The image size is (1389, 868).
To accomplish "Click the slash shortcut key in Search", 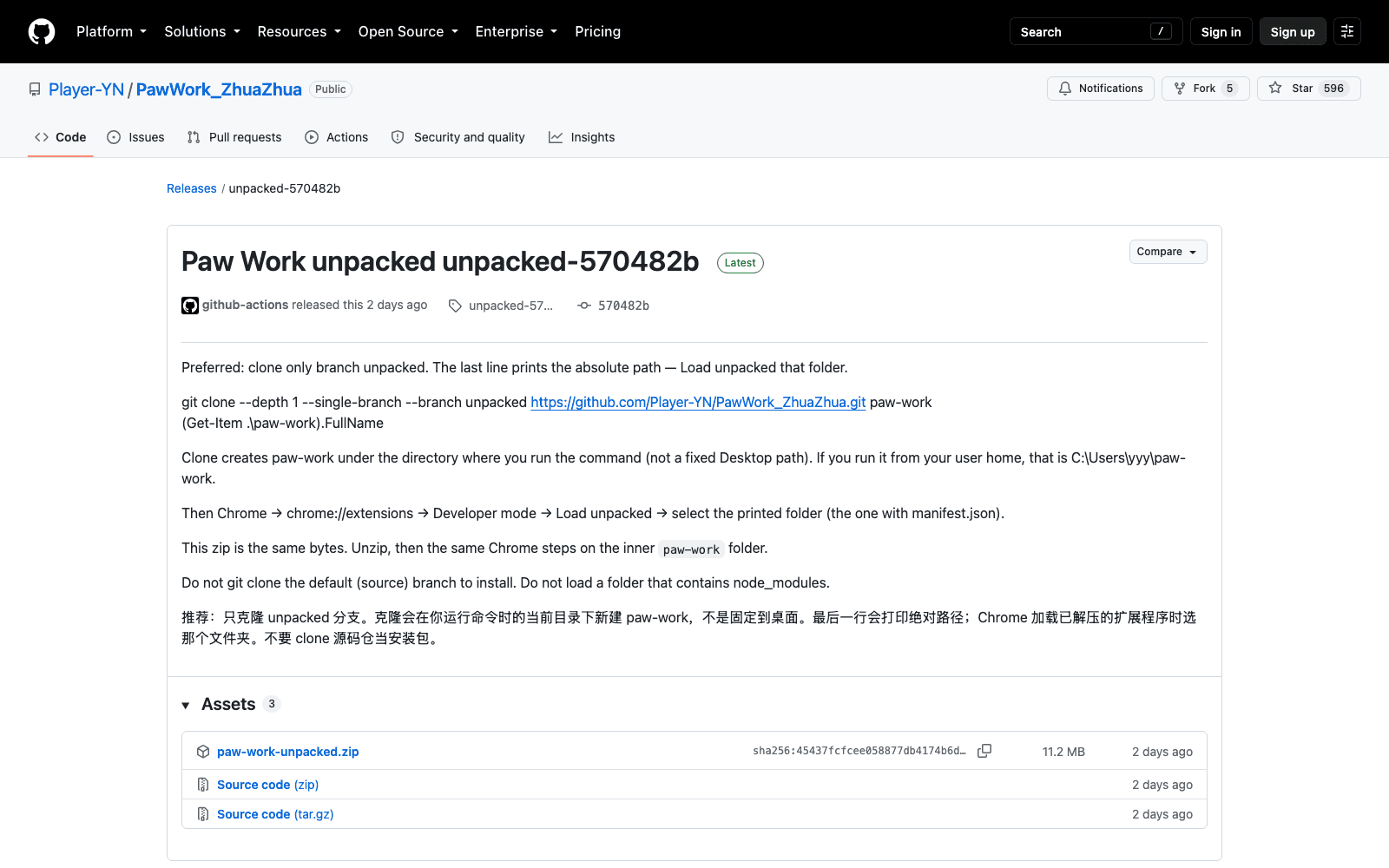I will click(1161, 31).
